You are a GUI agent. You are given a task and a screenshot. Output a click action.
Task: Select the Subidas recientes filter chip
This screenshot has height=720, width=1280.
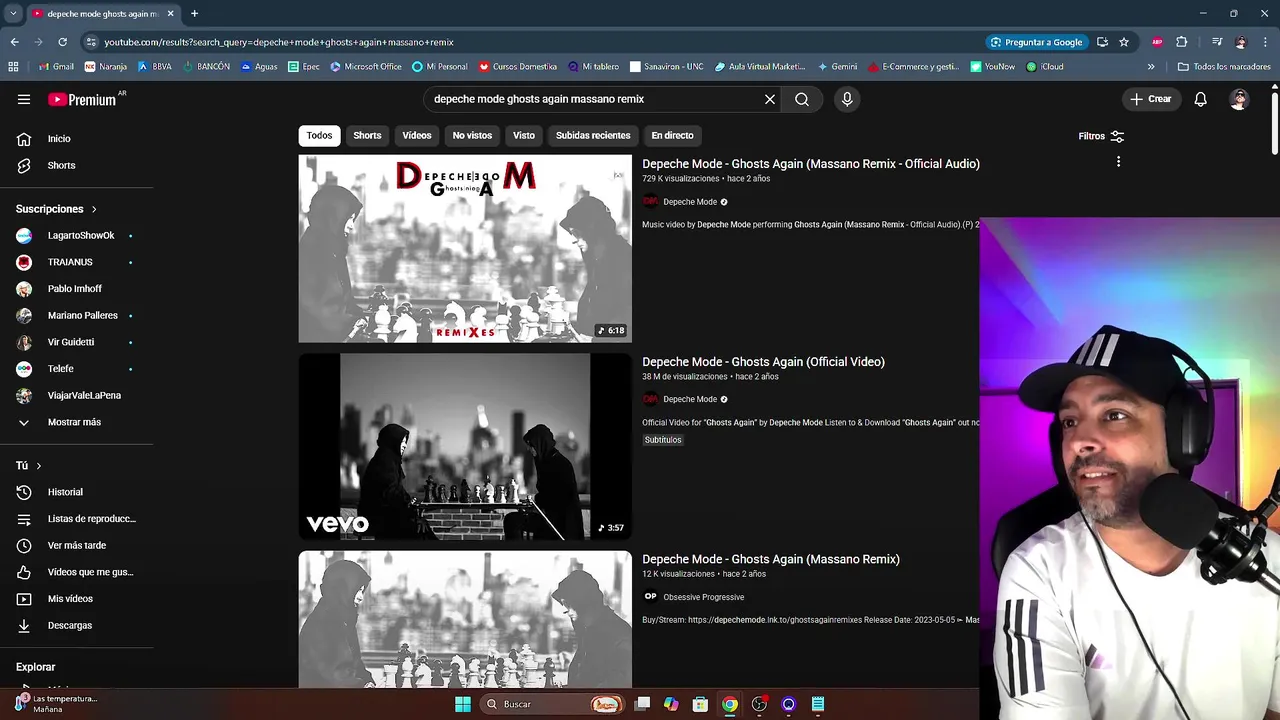pyautogui.click(x=593, y=135)
